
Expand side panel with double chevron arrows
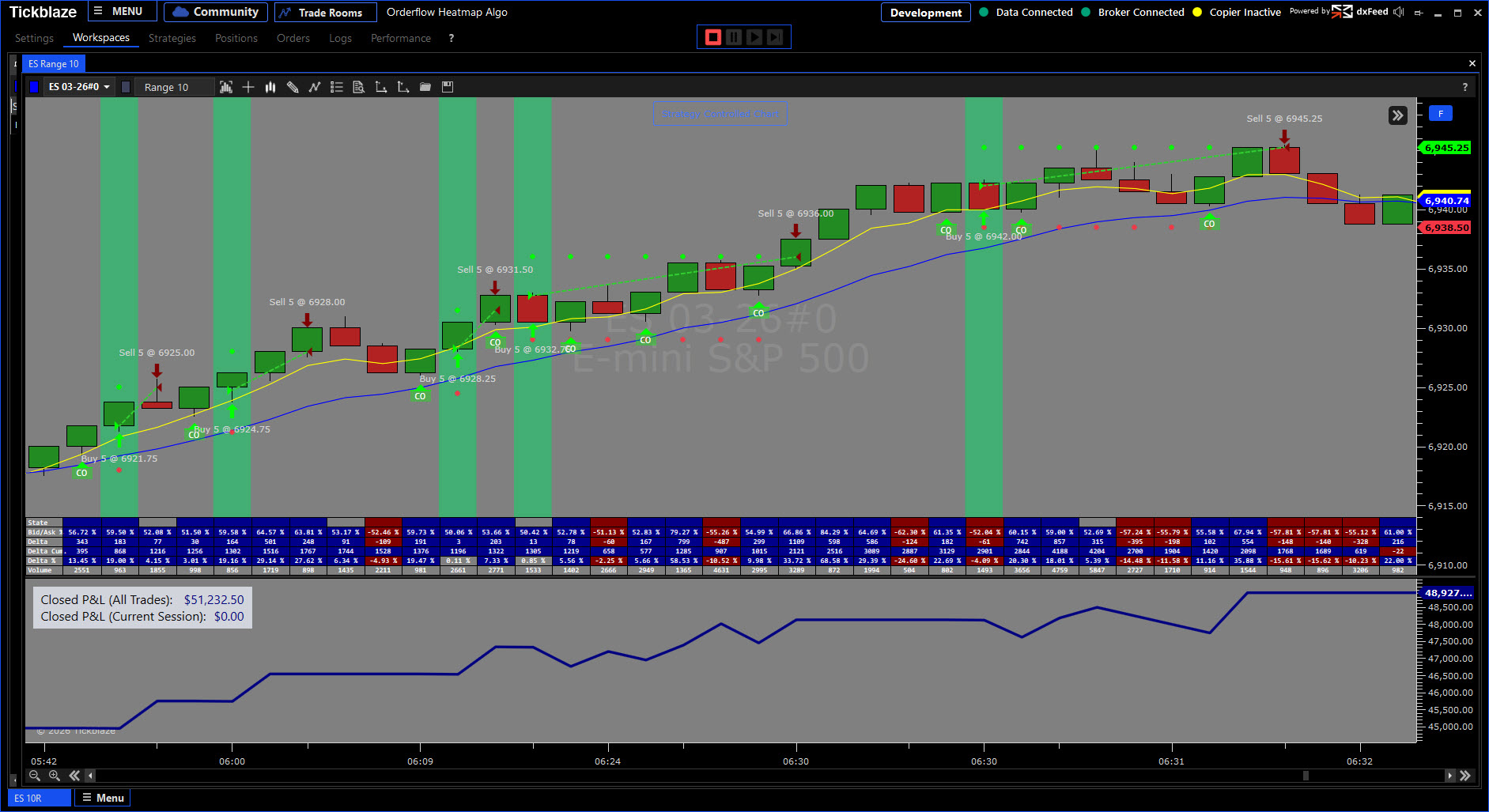[x=1397, y=115]
